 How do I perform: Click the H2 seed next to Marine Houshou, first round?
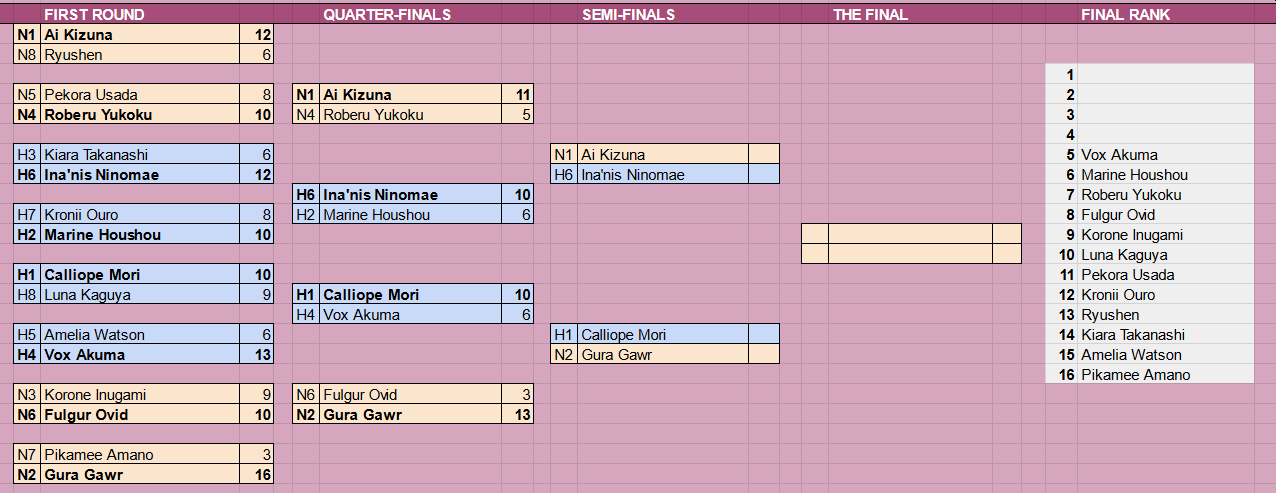click(x=28, y=235)
